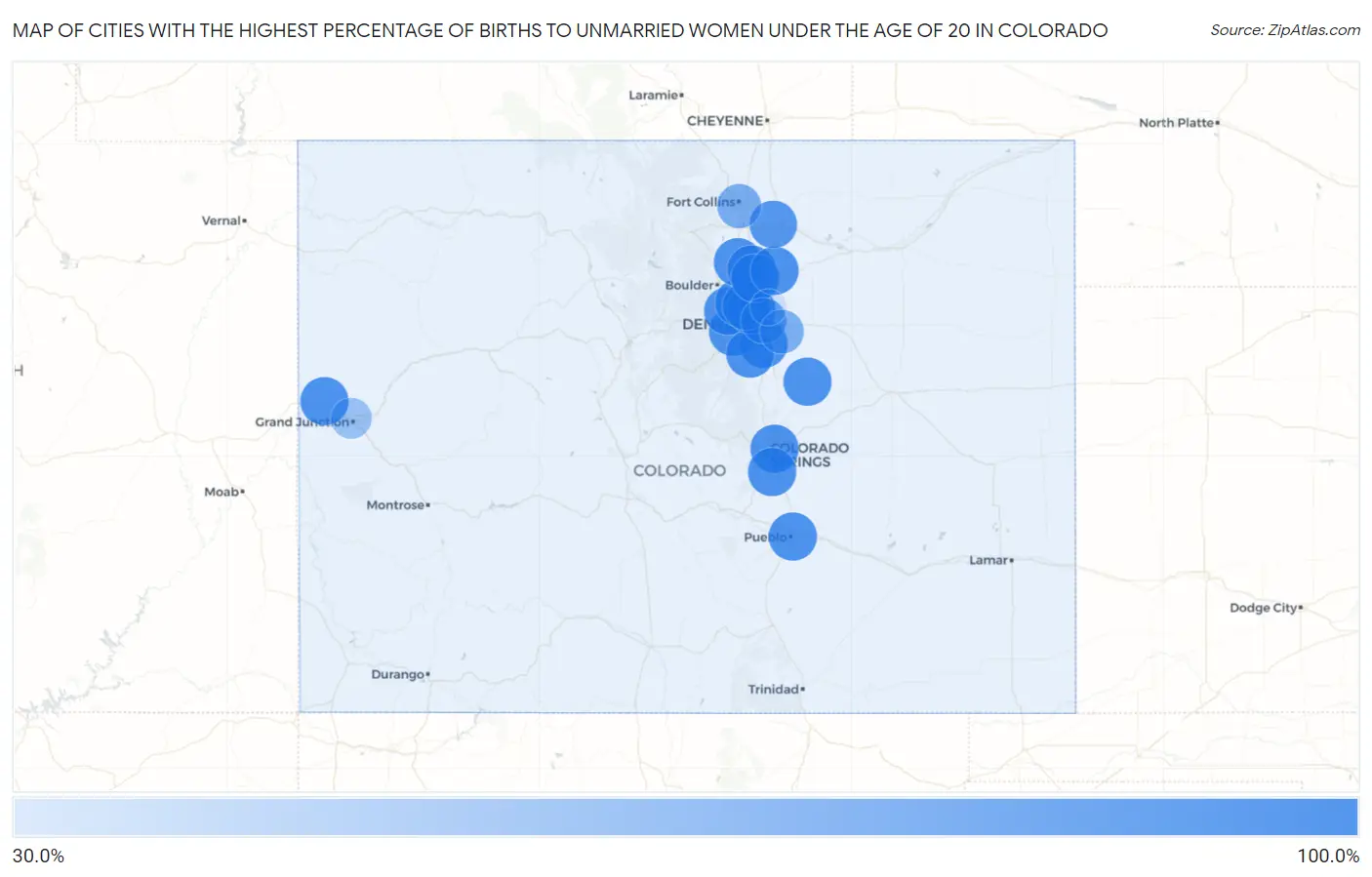Click the Moab city label
The width and height of the screenshot is (1372, 877).
tap(222, 492)
